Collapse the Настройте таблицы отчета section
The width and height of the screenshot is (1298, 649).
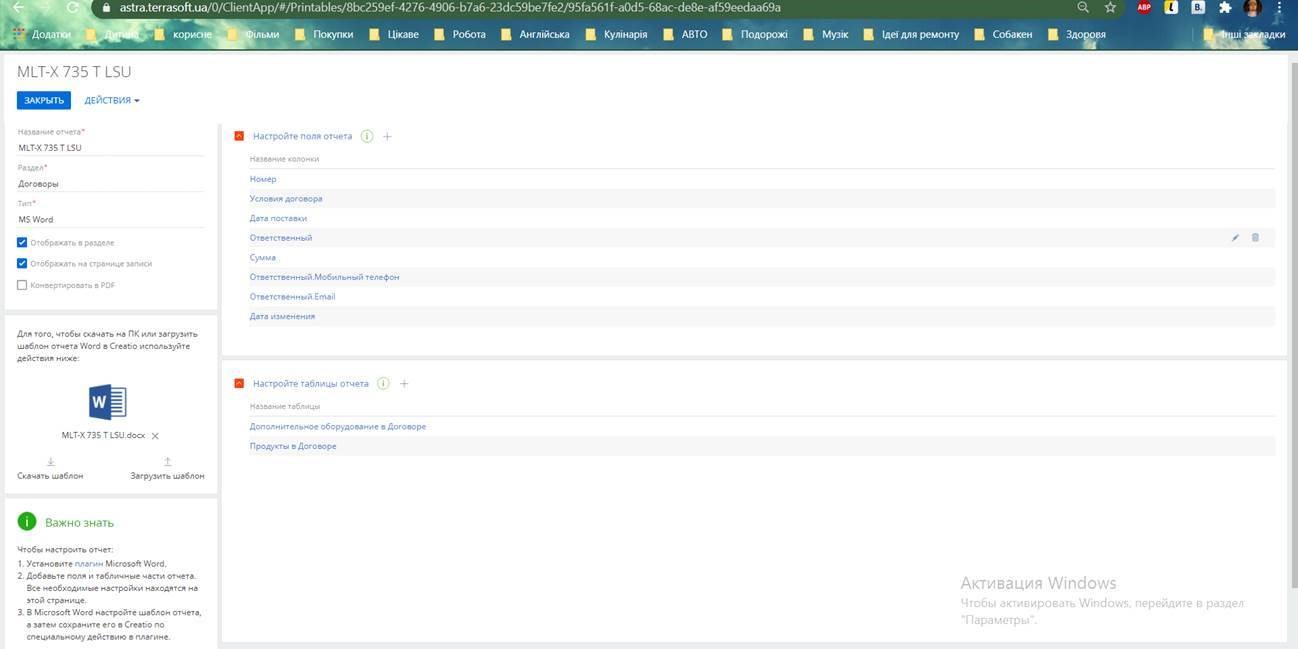(239, 384)
